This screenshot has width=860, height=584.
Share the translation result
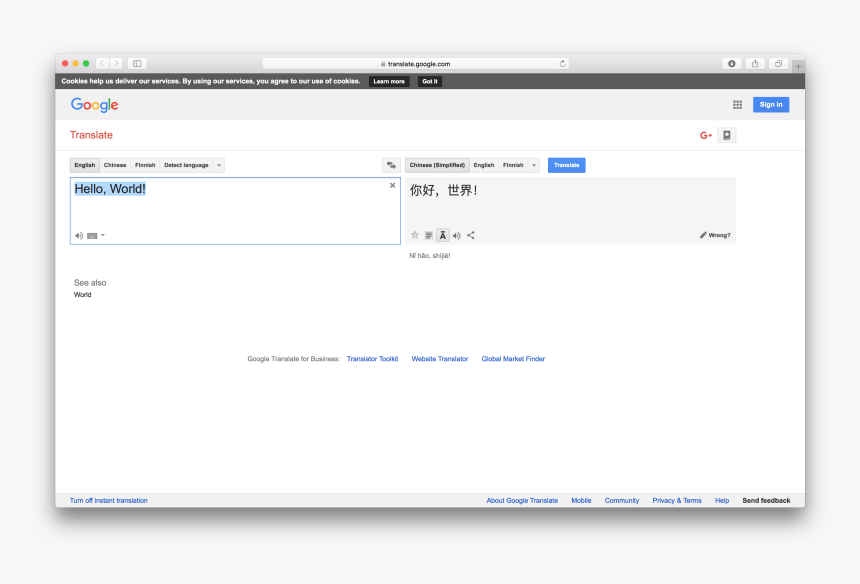coord(471,235)
